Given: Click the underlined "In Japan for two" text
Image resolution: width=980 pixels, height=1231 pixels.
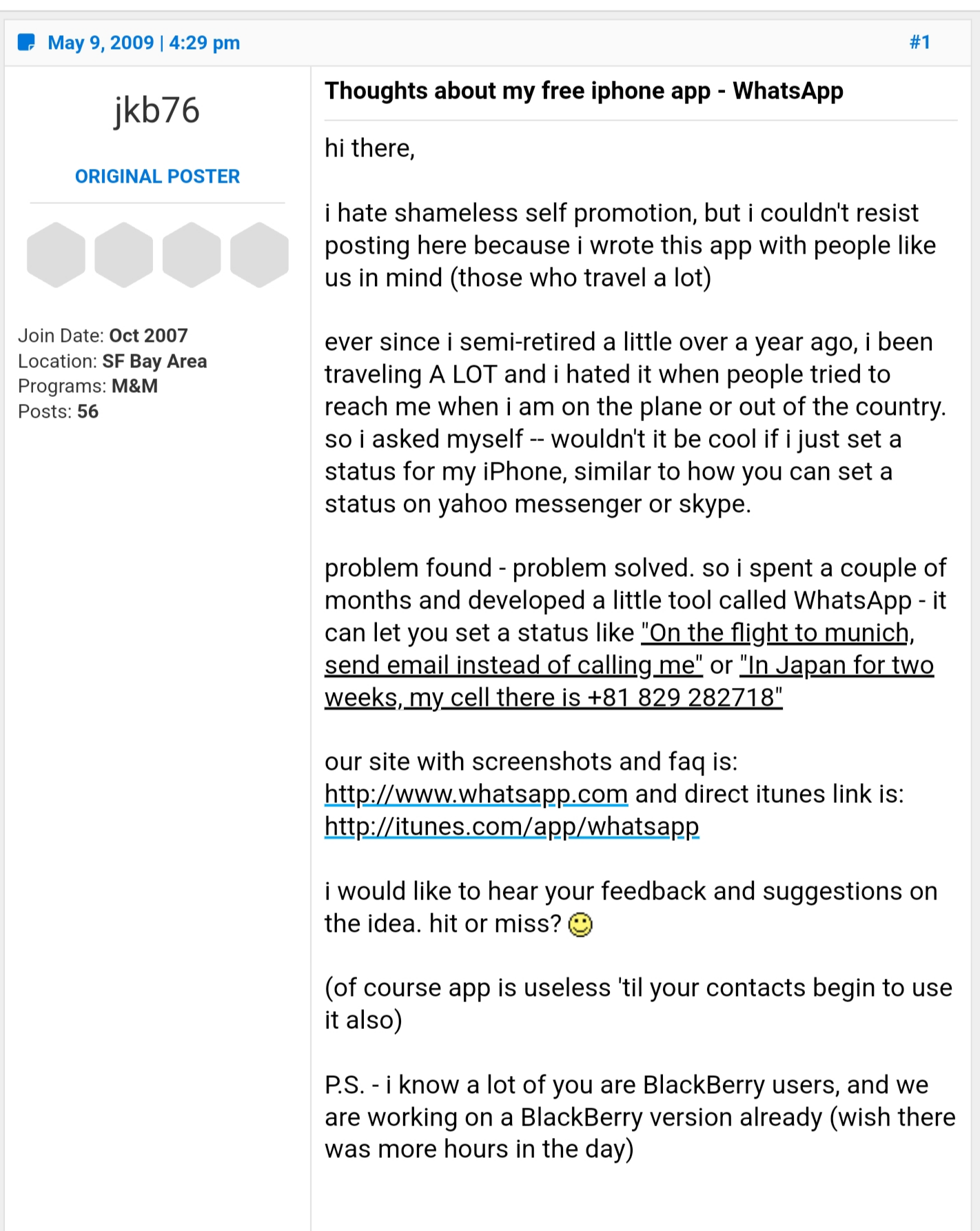Looking at the screenshot, I should [x=837, y=665].
